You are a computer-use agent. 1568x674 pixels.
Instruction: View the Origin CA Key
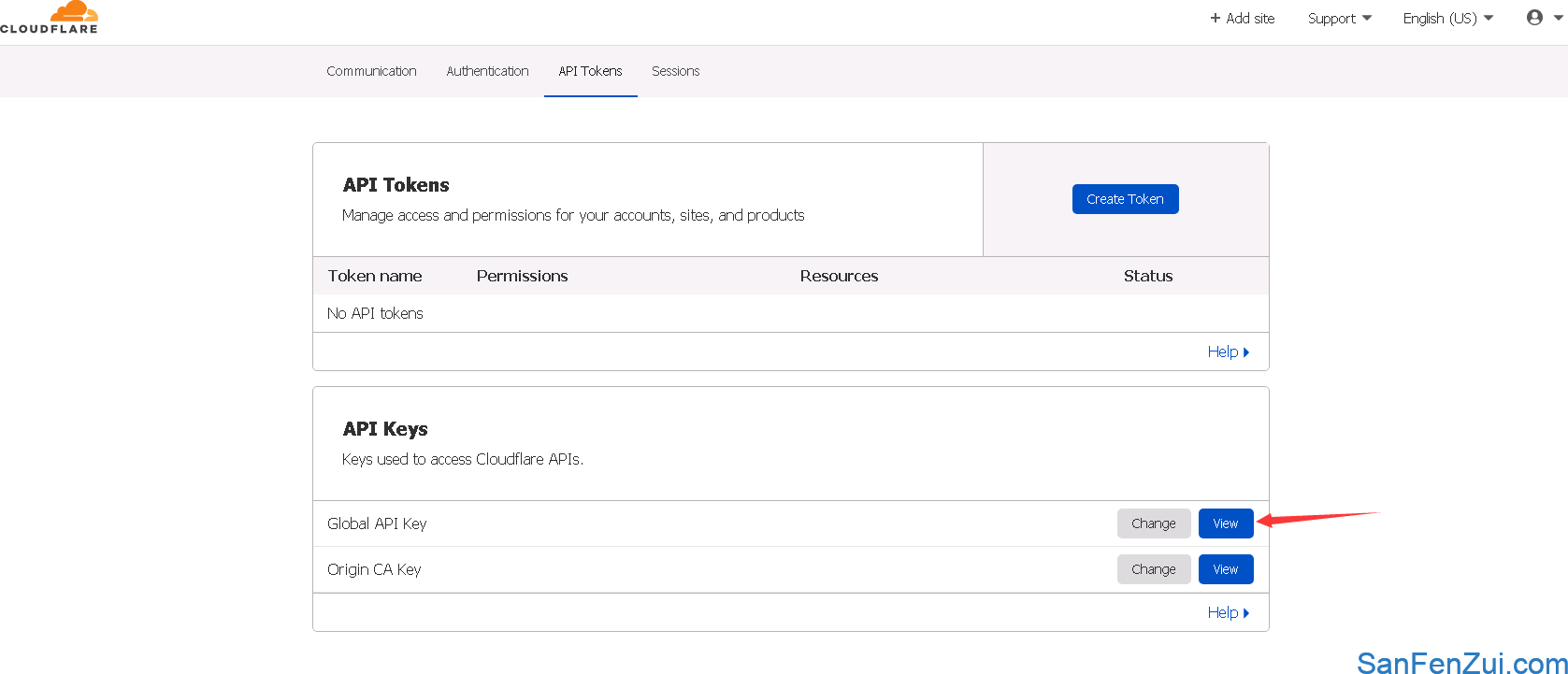1225,569
